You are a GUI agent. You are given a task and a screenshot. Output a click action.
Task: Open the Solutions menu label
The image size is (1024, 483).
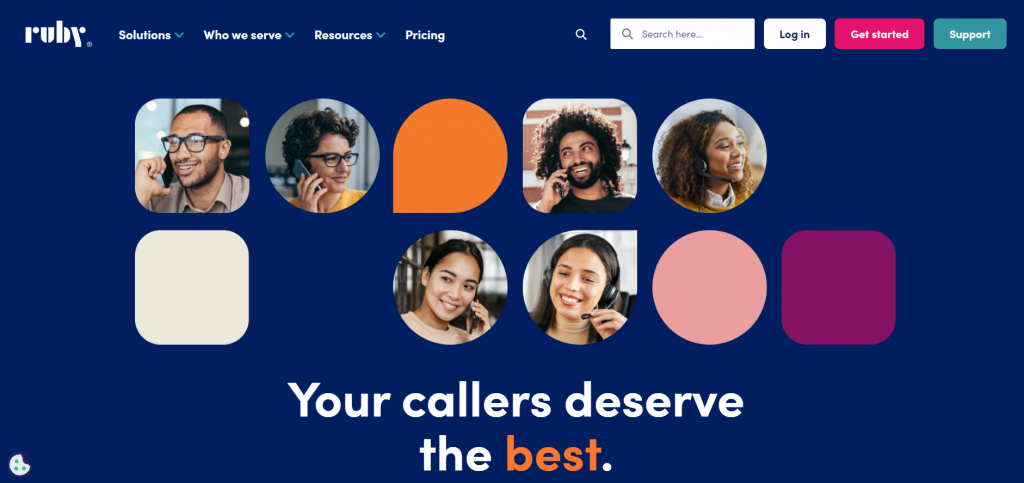[x=144, y=35]
